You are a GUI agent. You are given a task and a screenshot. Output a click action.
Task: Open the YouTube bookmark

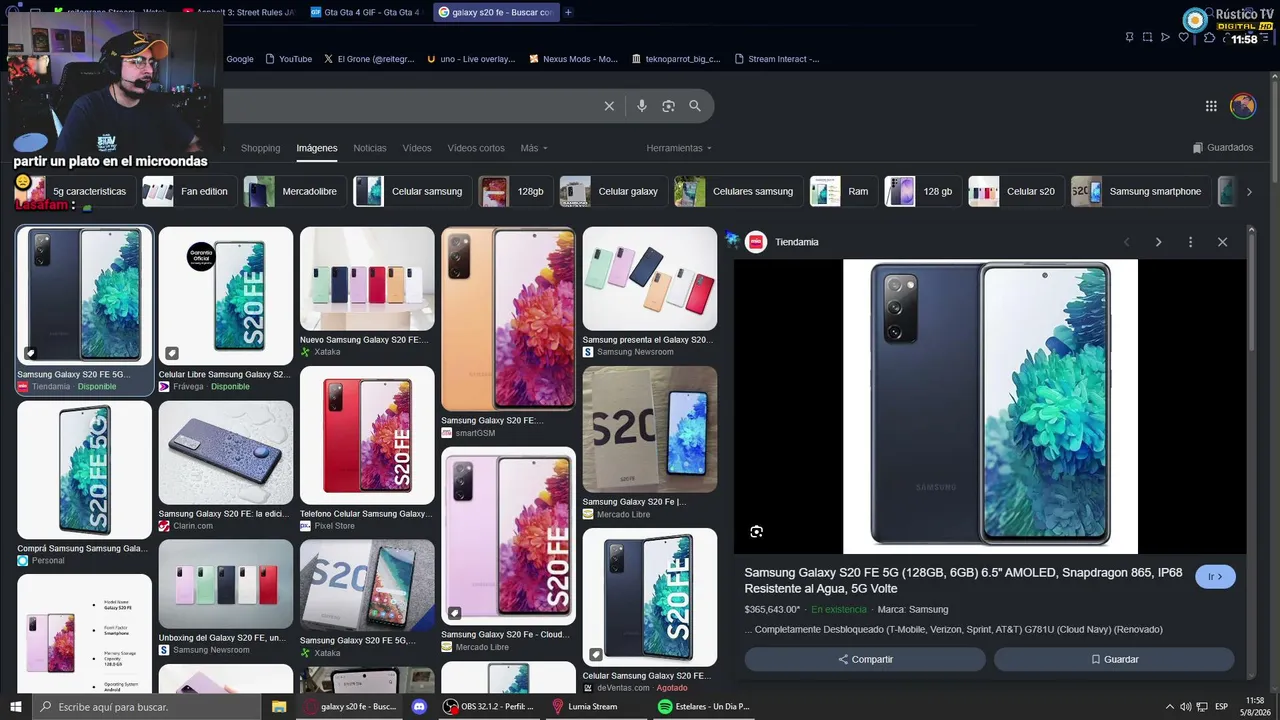[x=289, y=59]
